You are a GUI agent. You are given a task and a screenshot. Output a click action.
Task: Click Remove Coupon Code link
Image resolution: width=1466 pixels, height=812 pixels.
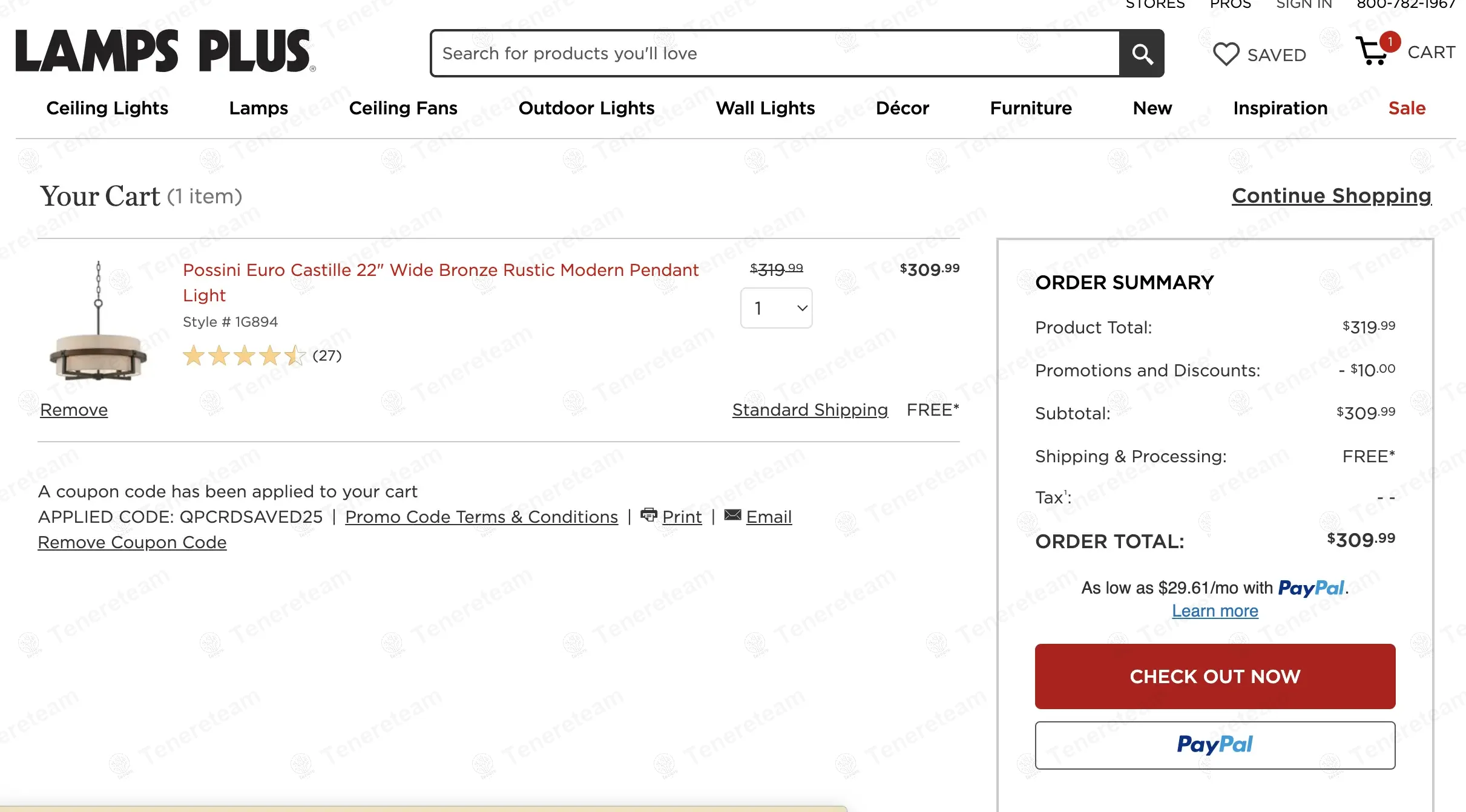(132, 543)
